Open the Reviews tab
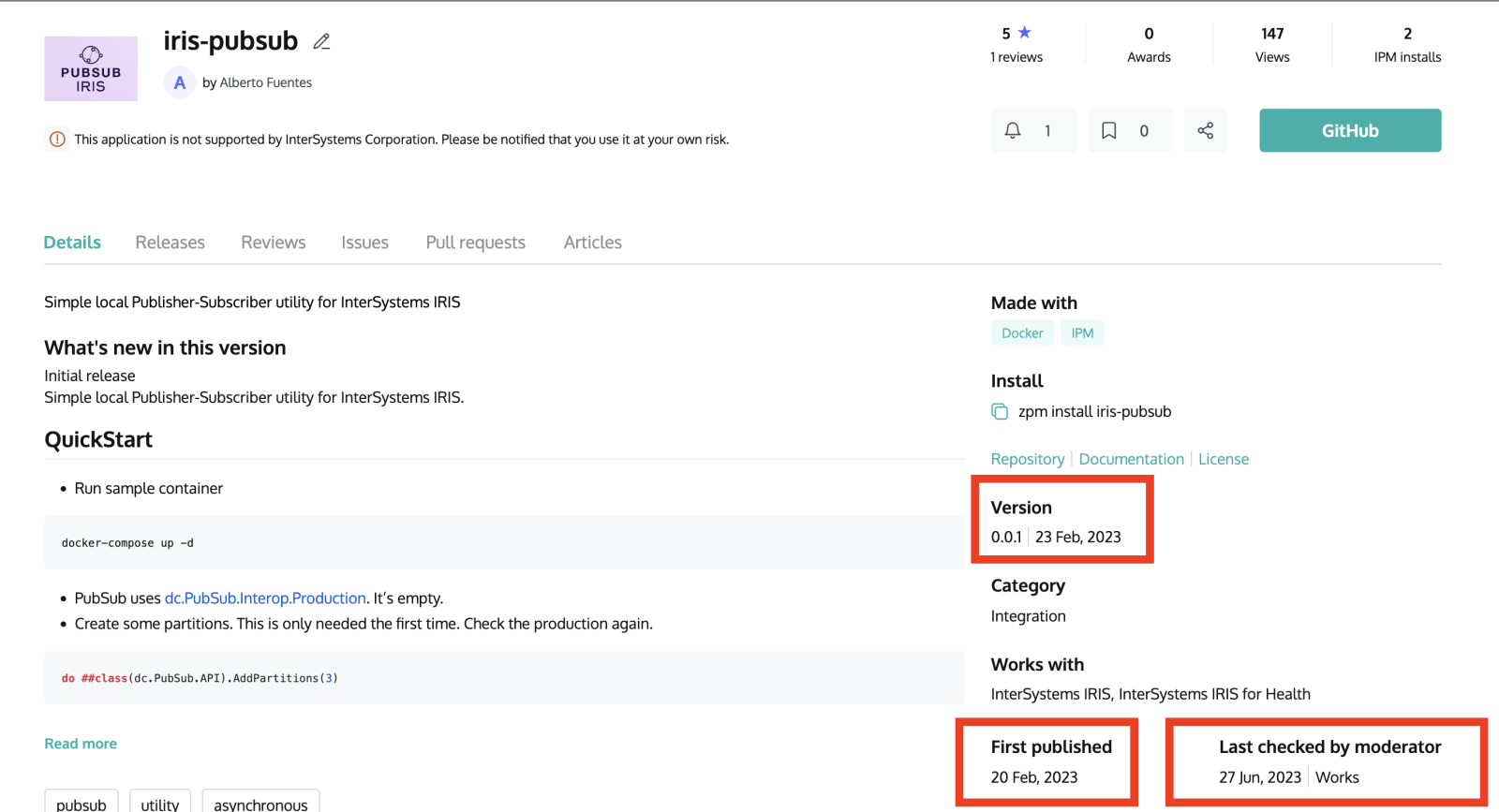The width and height of the screenshot is (1499, 812). (x=273, y=243)
